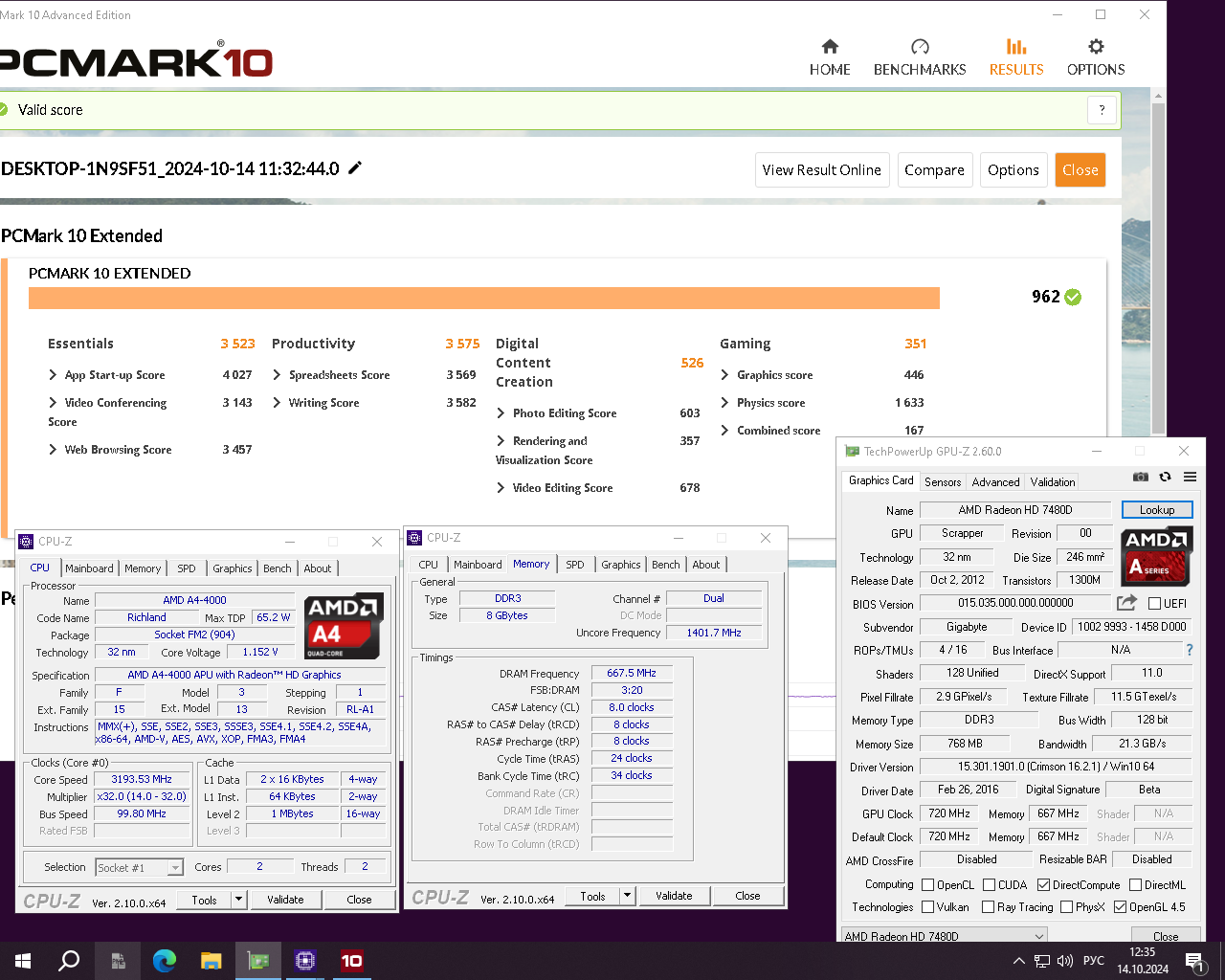Open the RESULTS chart icon
This screenshot has width=1225, height=980.
tap(1016, 47)
